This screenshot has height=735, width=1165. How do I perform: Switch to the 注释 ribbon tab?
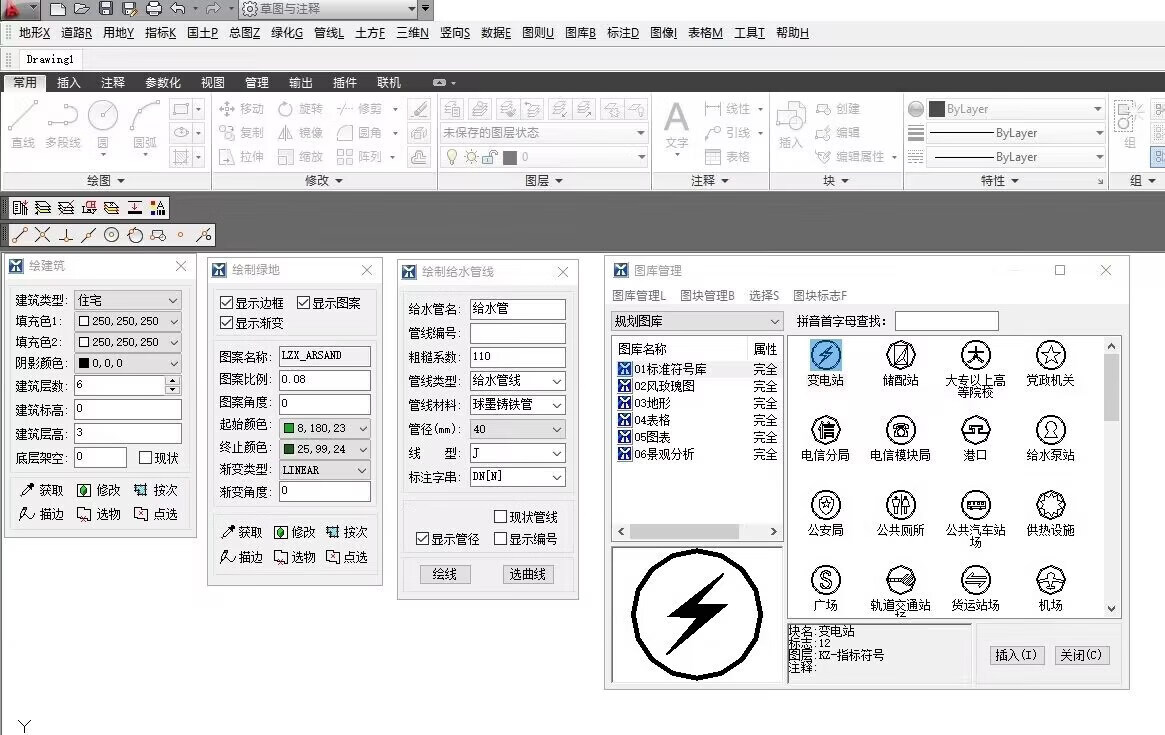click(x=113, y=83)
